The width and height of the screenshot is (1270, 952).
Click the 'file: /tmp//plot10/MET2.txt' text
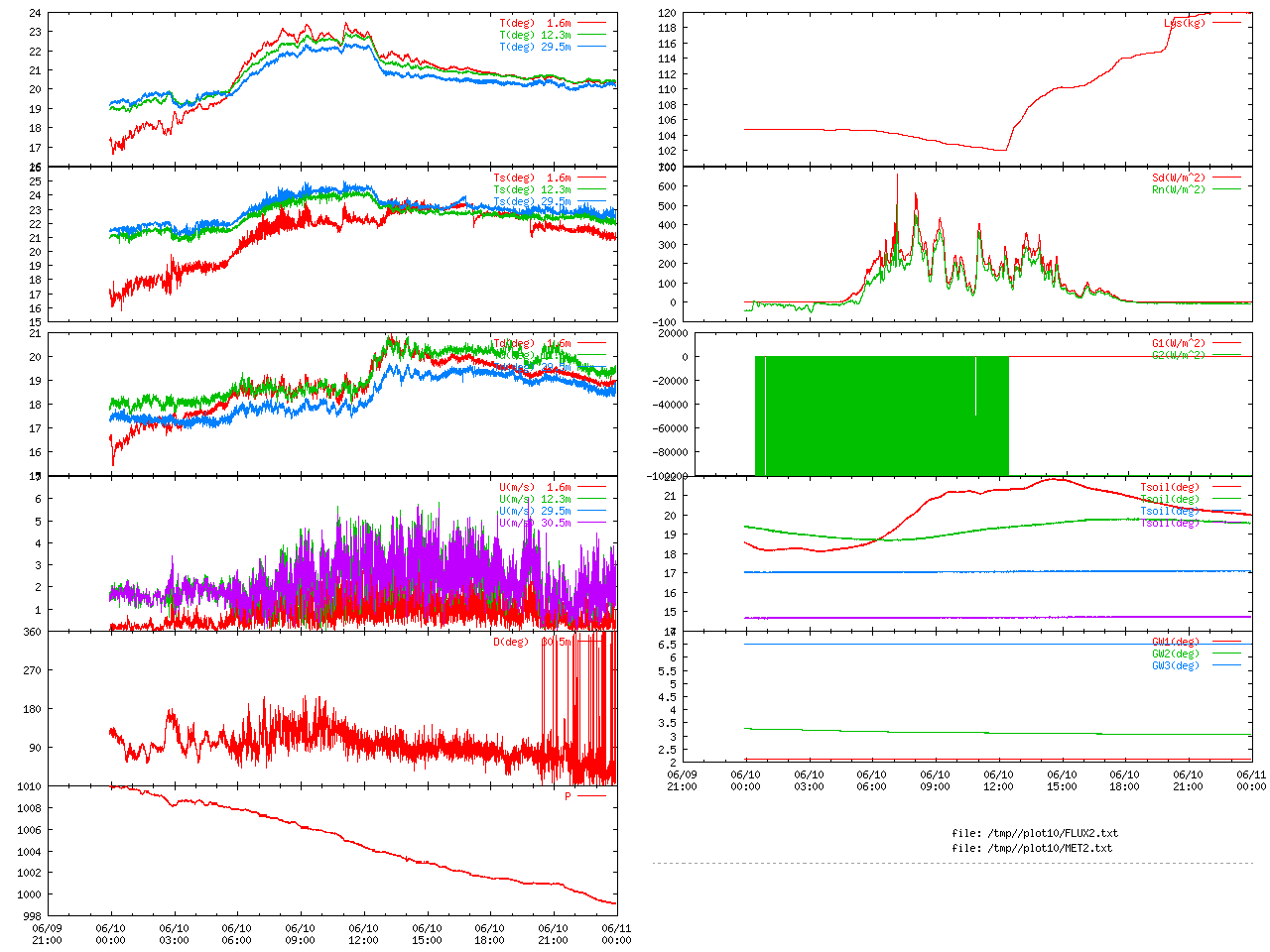[x=1032, y=849]
